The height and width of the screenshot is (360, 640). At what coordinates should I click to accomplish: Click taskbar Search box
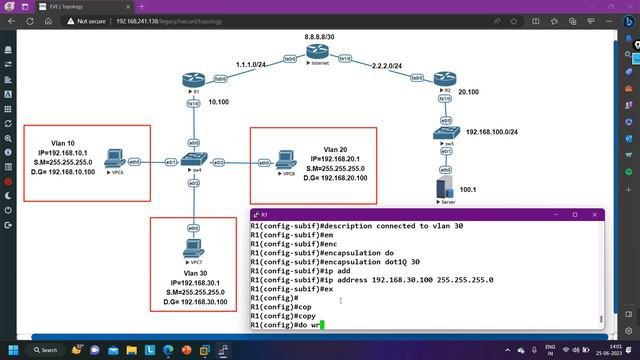tap(45, 350)
